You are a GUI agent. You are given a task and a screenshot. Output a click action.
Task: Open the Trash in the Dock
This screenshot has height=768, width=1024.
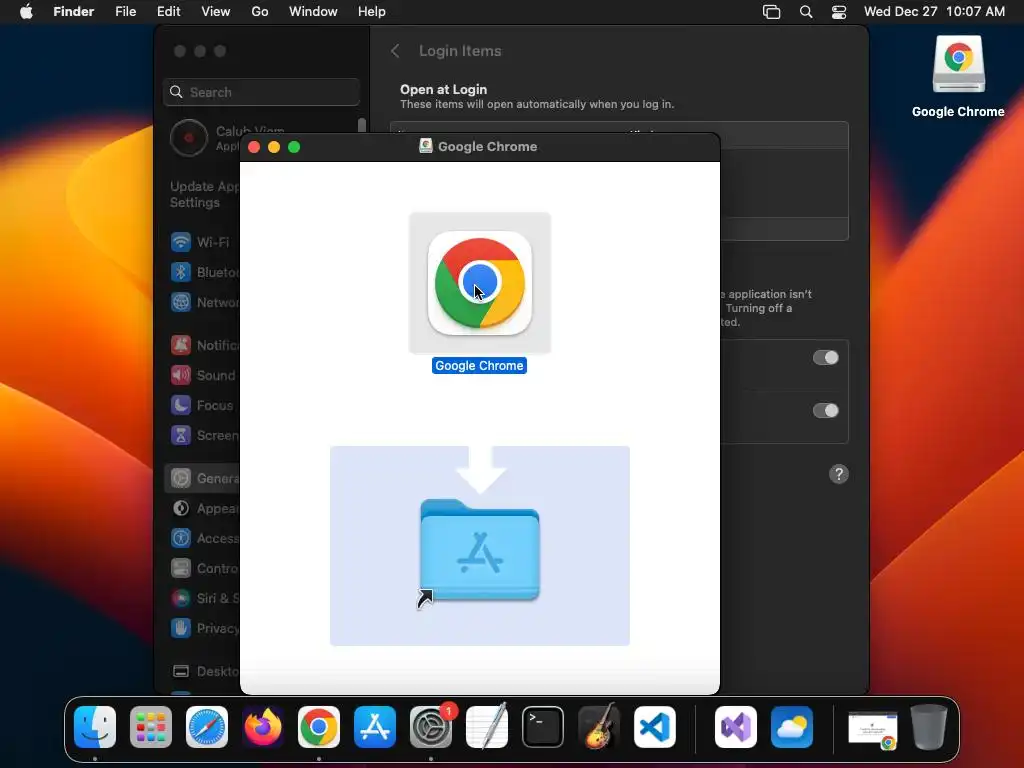(929, 727)
